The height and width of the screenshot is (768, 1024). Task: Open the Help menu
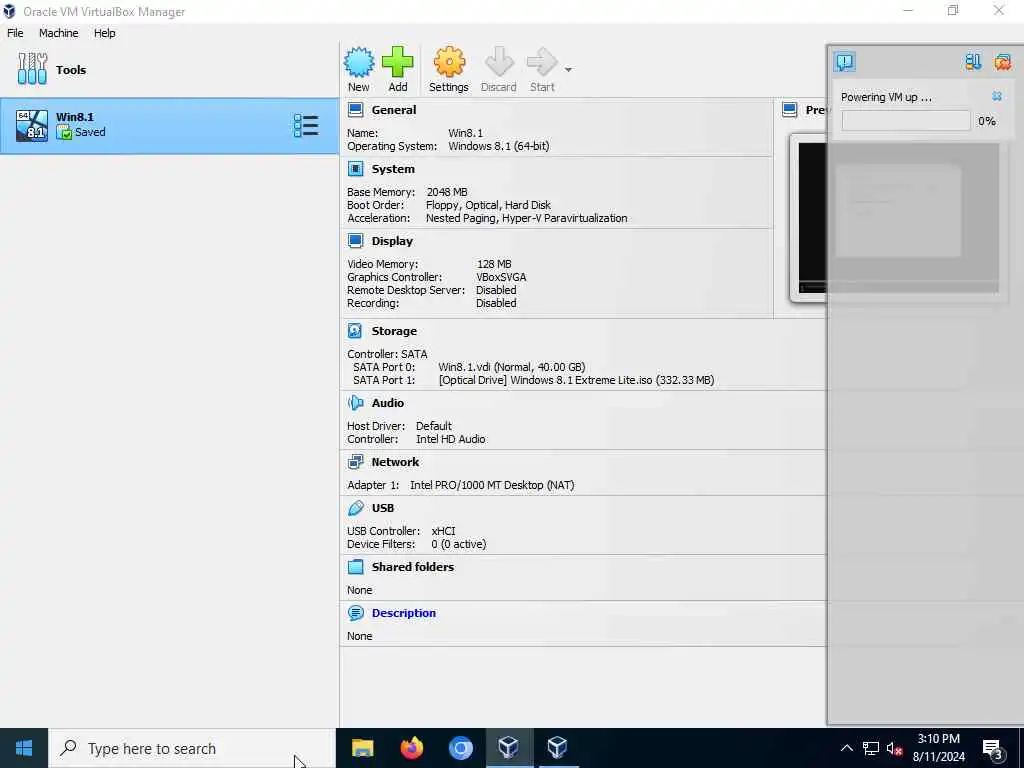pos(104,33)
